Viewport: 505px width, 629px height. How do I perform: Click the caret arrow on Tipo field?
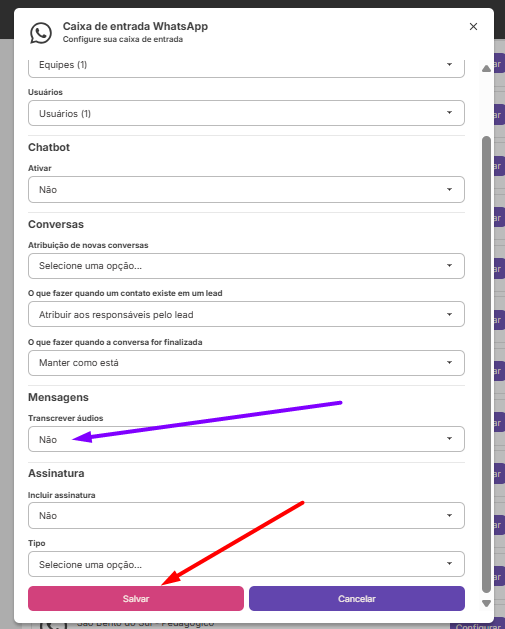(x=449, y=564)
